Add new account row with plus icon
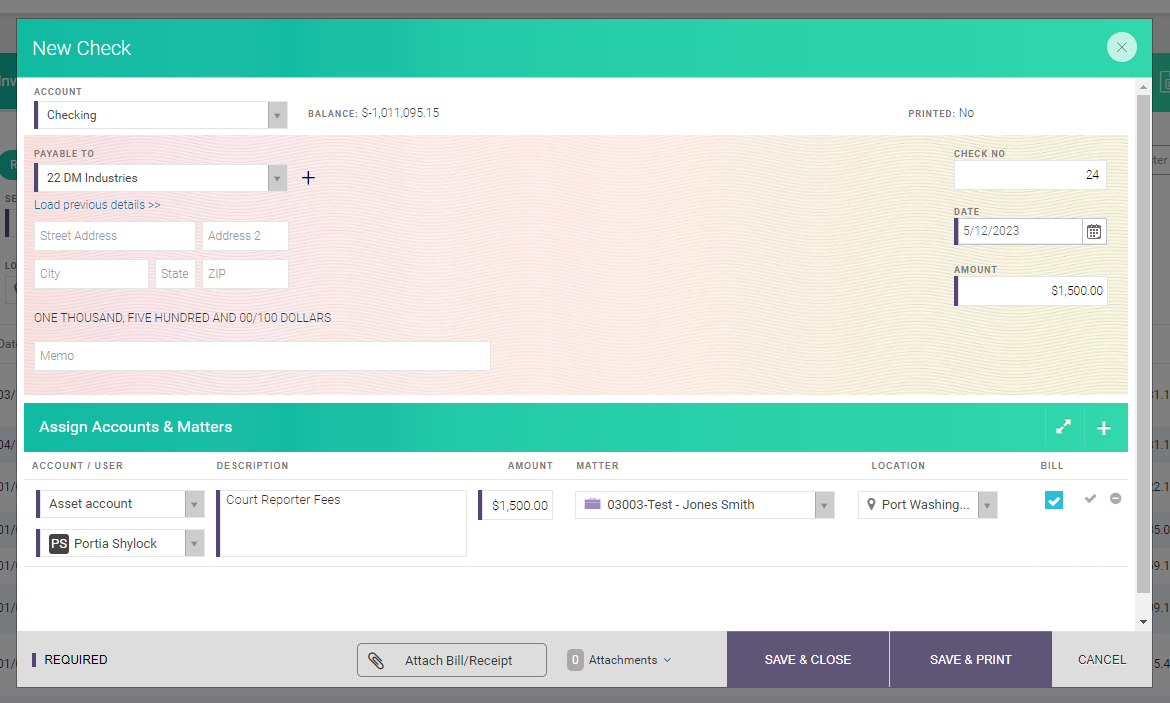 (1104, 428)
